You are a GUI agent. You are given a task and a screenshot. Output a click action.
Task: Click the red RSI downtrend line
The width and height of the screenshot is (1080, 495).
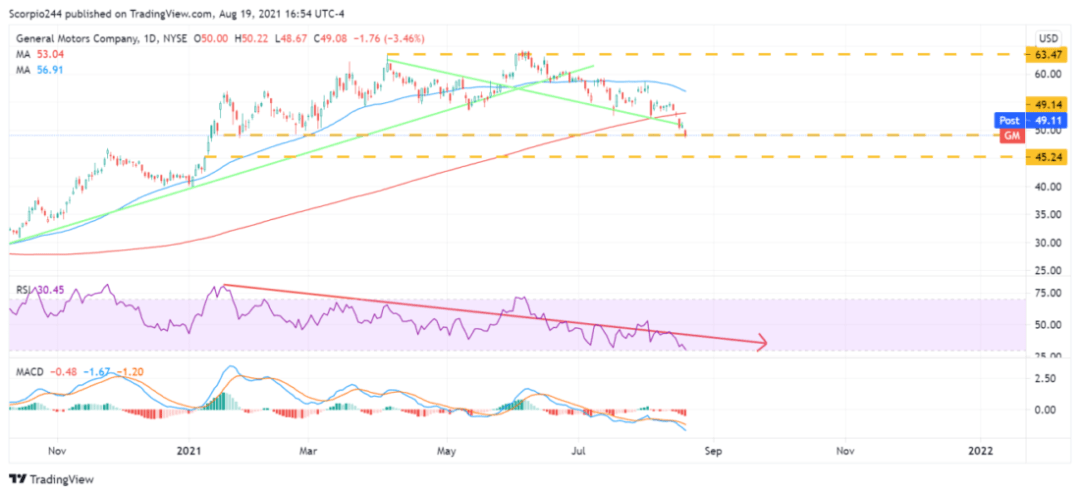492,313
